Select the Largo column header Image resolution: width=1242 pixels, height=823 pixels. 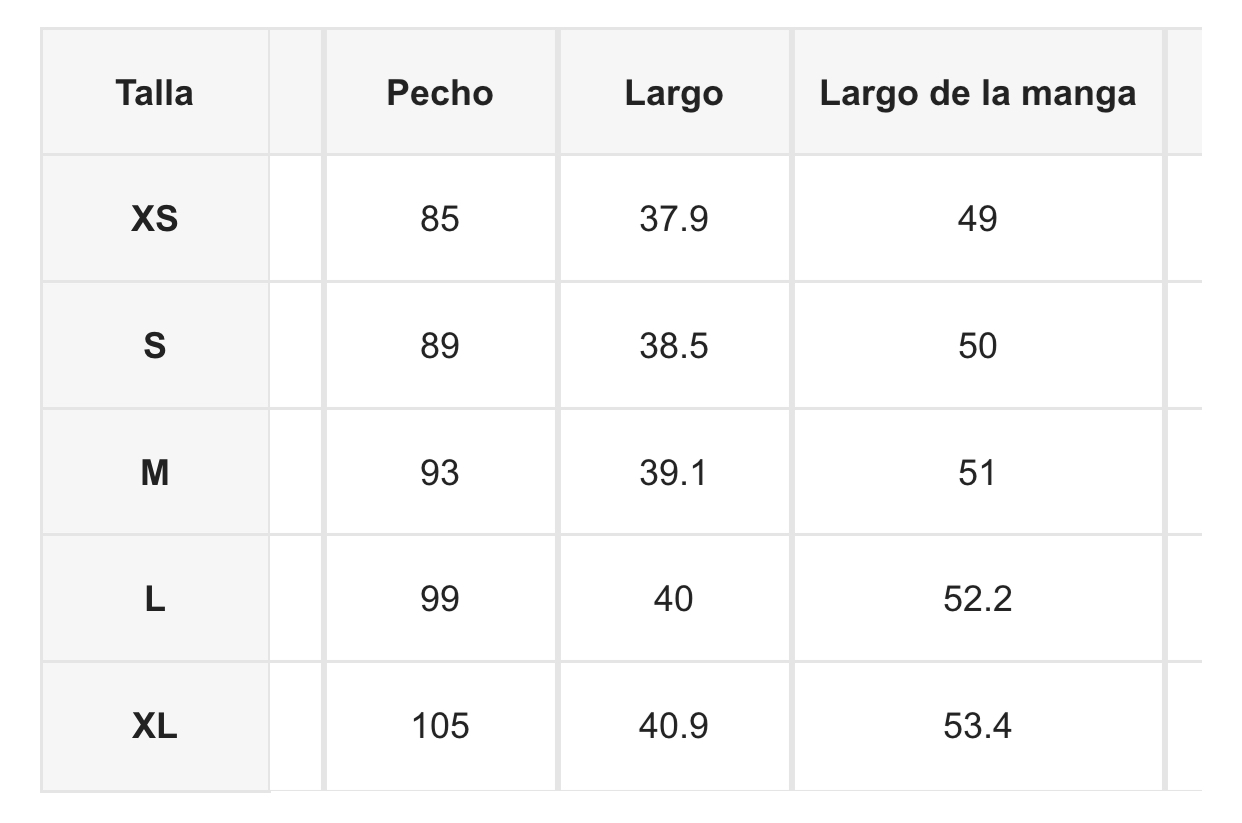coord(674,93)
